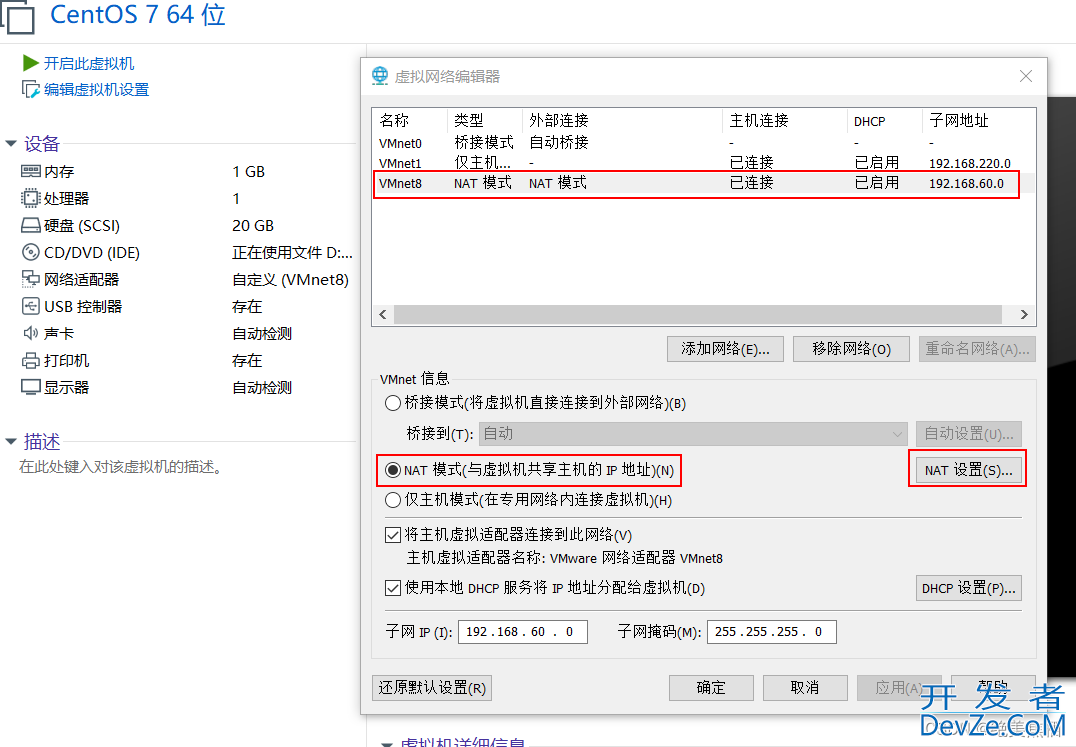Click 还原默认设置(R) button
The width and height of the screenshot is (1076, 747).
(432, 687)
